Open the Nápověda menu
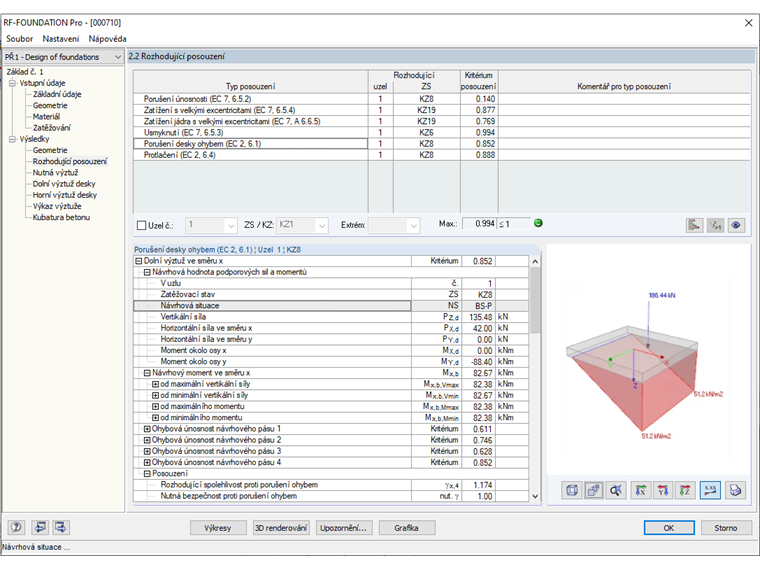760x570 pixels. (x=107, y=39)
